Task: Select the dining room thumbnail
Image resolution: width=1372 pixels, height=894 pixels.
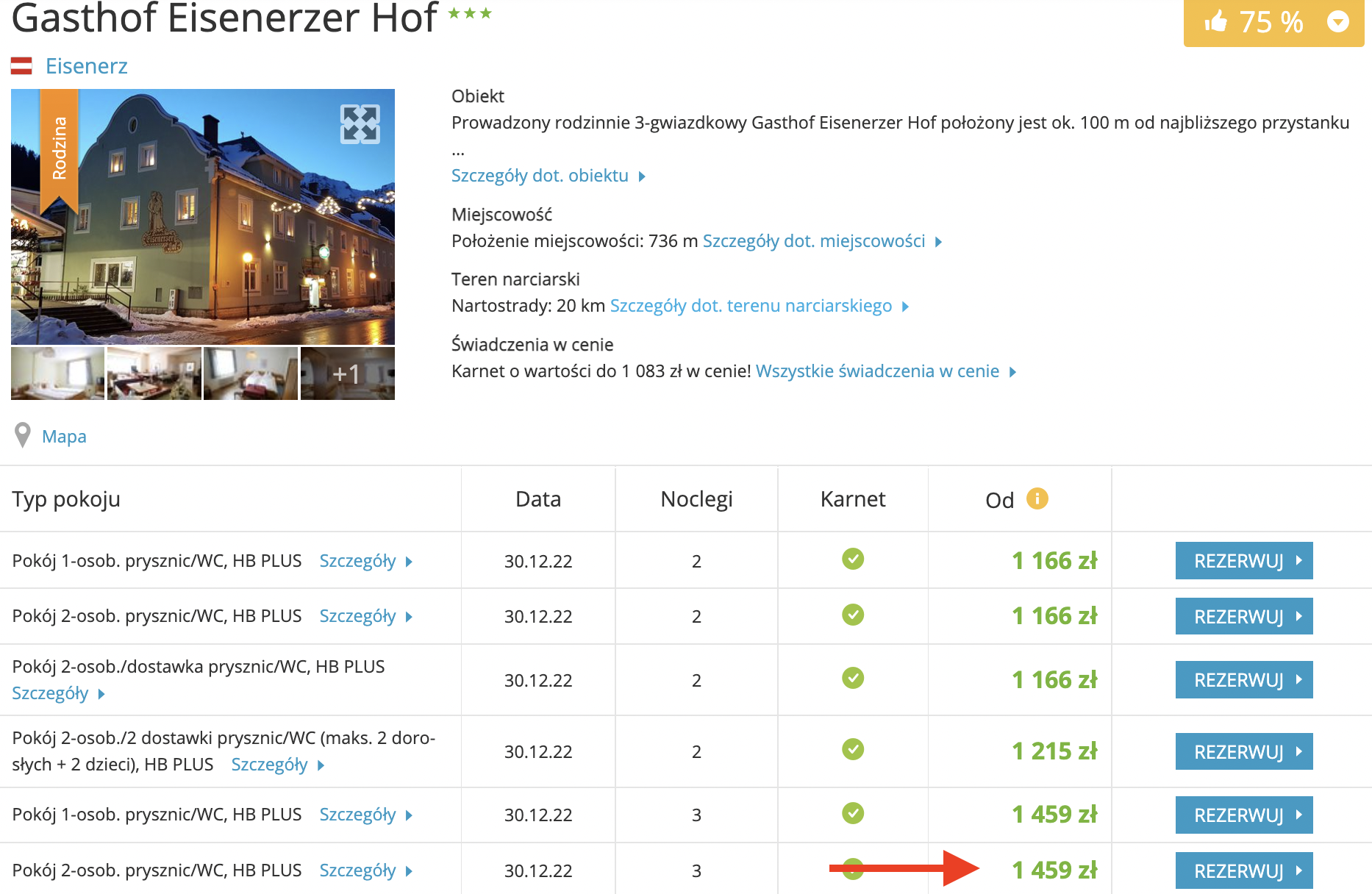Action: (154, 373)
